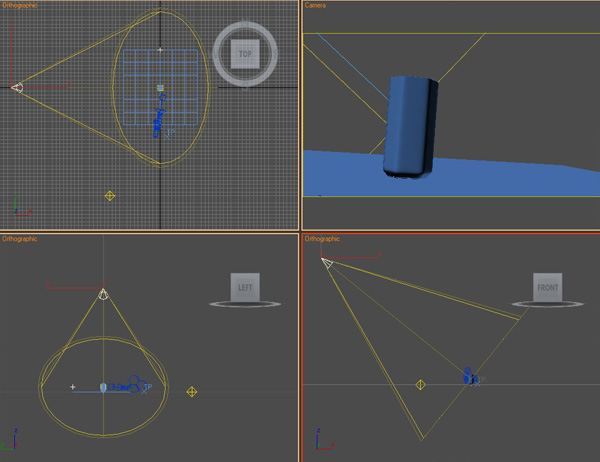Viewport: 600px width, 462px height.
Task: Select the spotlight cone icon in top view
Action: (17, 88)
